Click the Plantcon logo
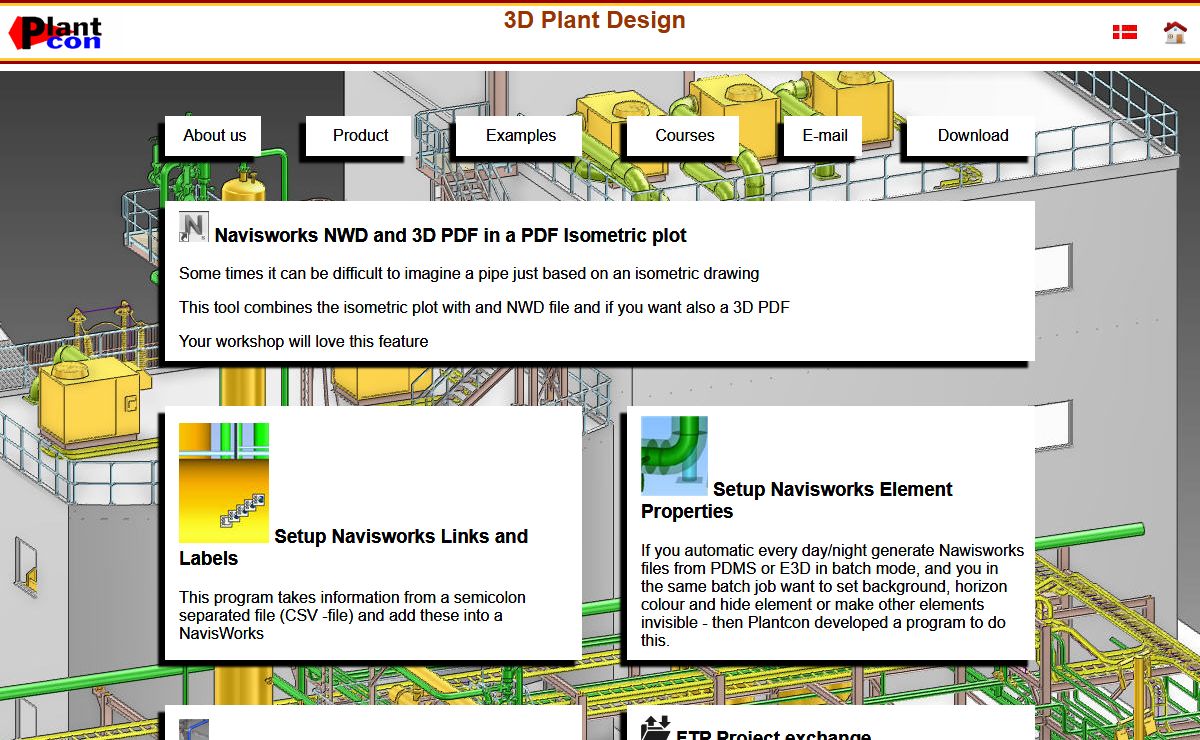Screen dimensions: 1200x740 pos(56,33)
